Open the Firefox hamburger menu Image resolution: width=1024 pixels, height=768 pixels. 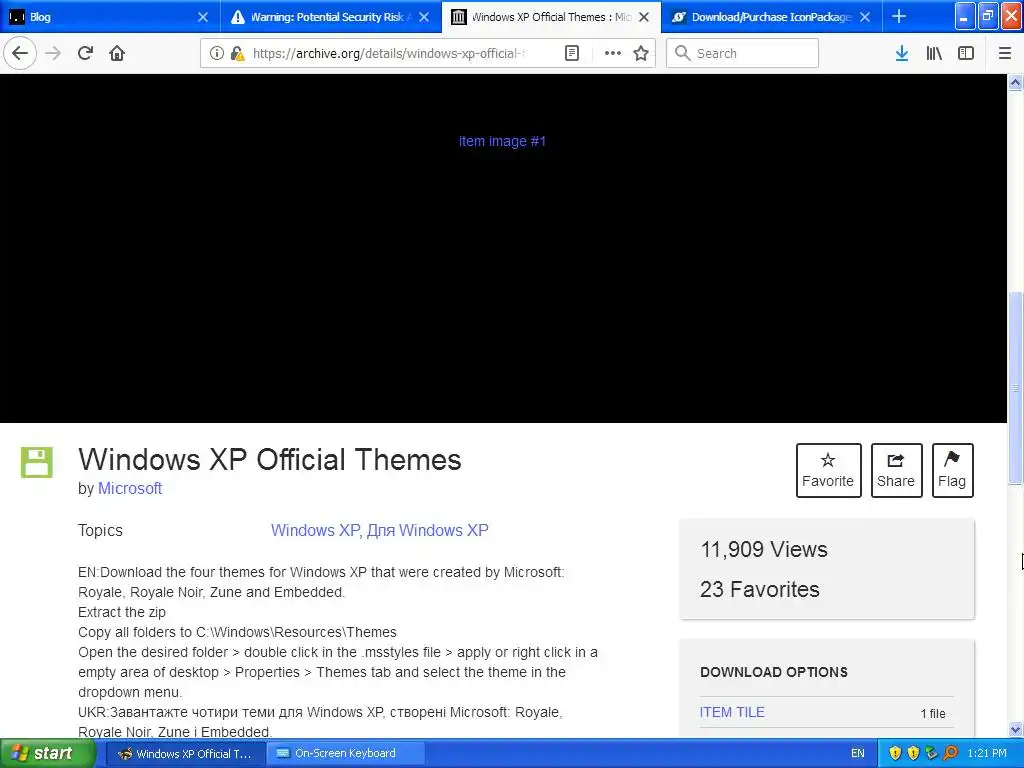click(1004, 53)
